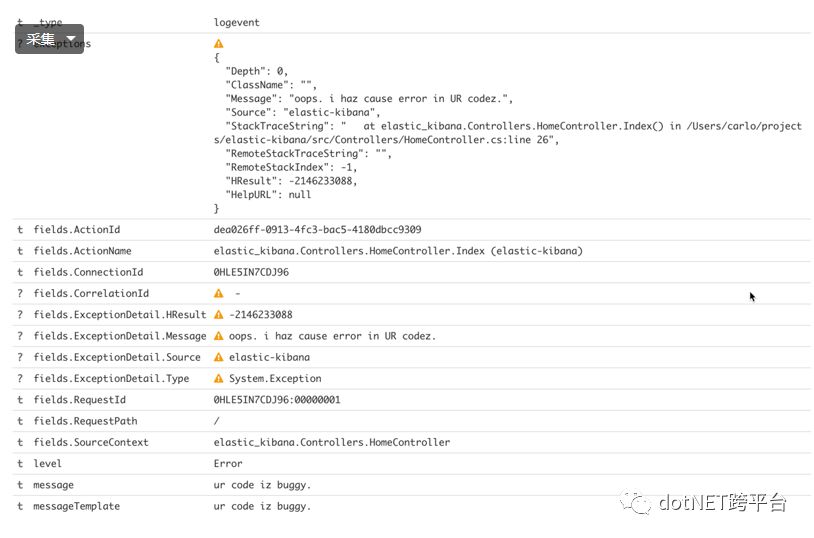Click warning icon beside elastic-kibana Source value
This screenshot has width=814, height=538.
click(x=219, y=357)
